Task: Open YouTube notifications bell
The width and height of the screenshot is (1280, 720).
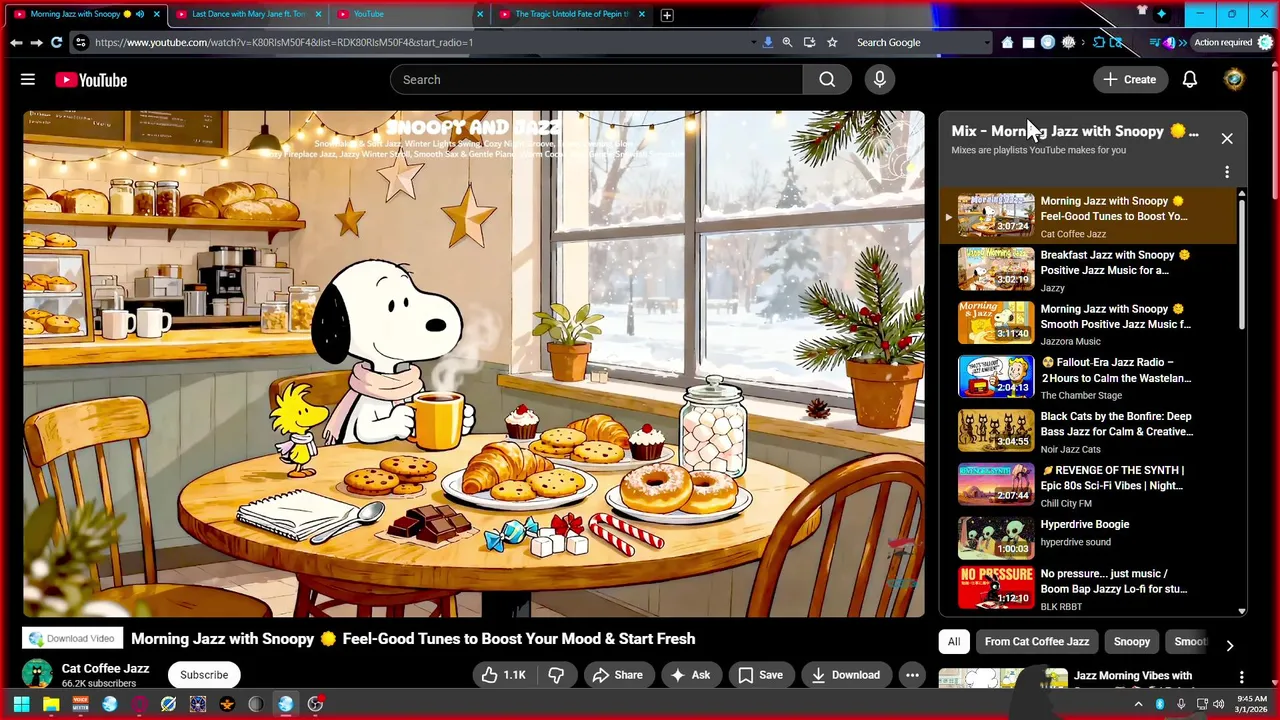Action: click(x=1190, y=80)
